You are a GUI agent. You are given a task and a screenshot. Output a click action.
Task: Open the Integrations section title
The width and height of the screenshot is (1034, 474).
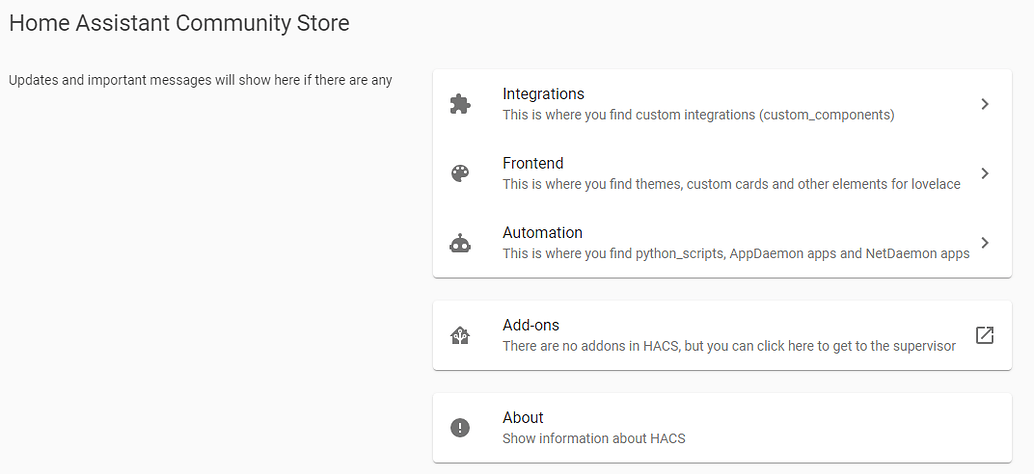[543, 94]
